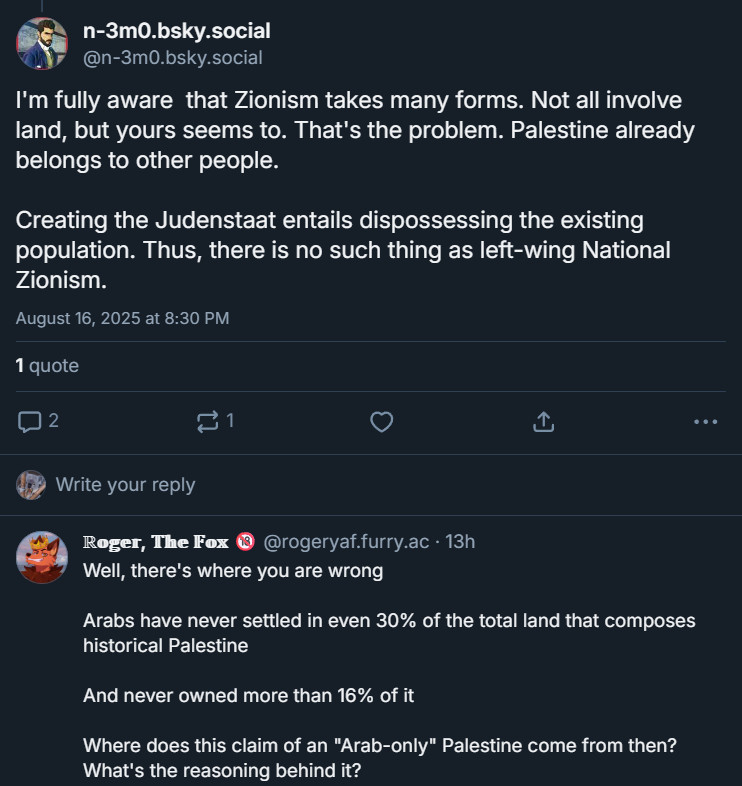Click the 13h timestamp on the reply
742x786 pixels.
460,542
